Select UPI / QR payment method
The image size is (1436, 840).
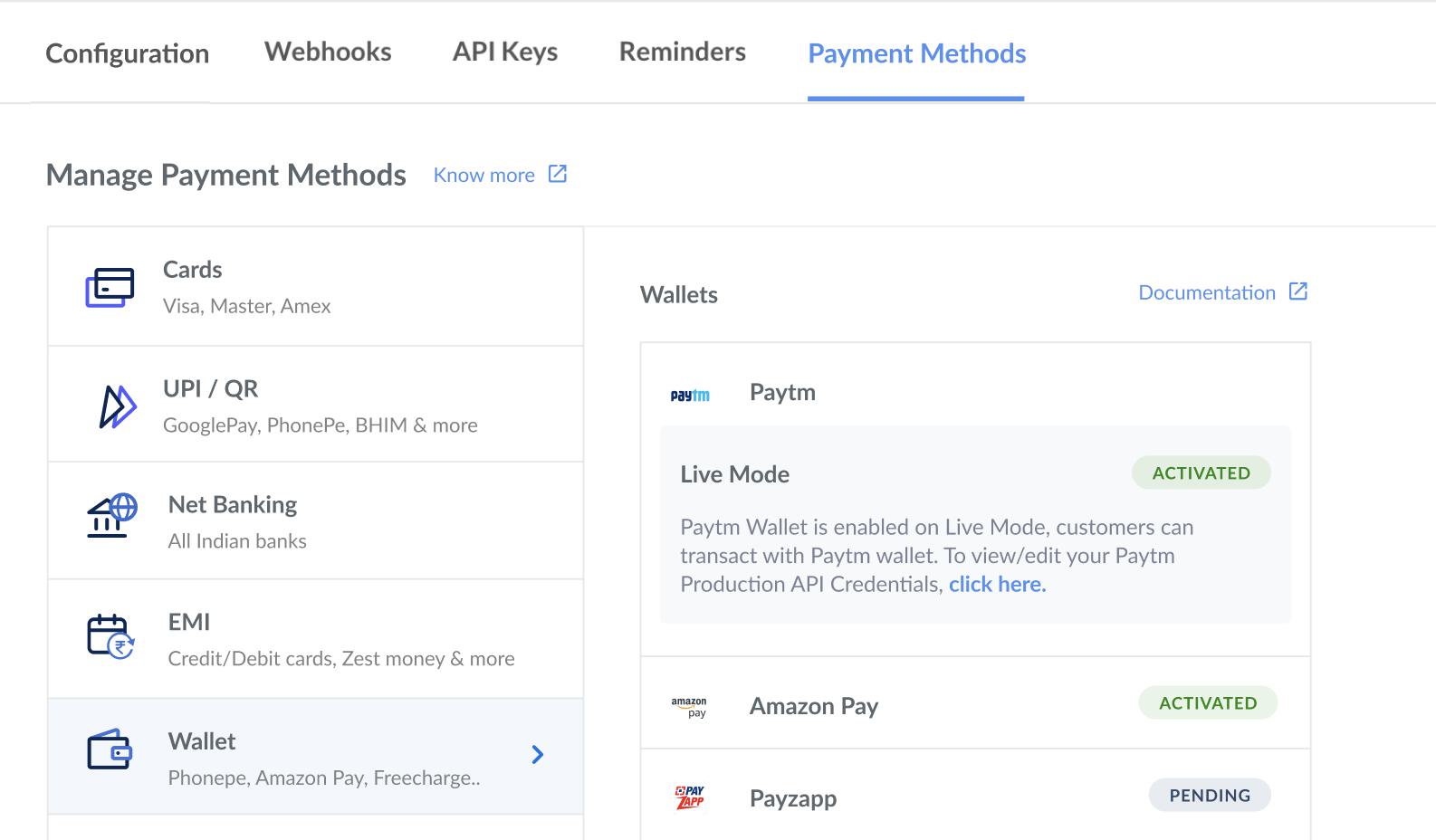(315, 405)
